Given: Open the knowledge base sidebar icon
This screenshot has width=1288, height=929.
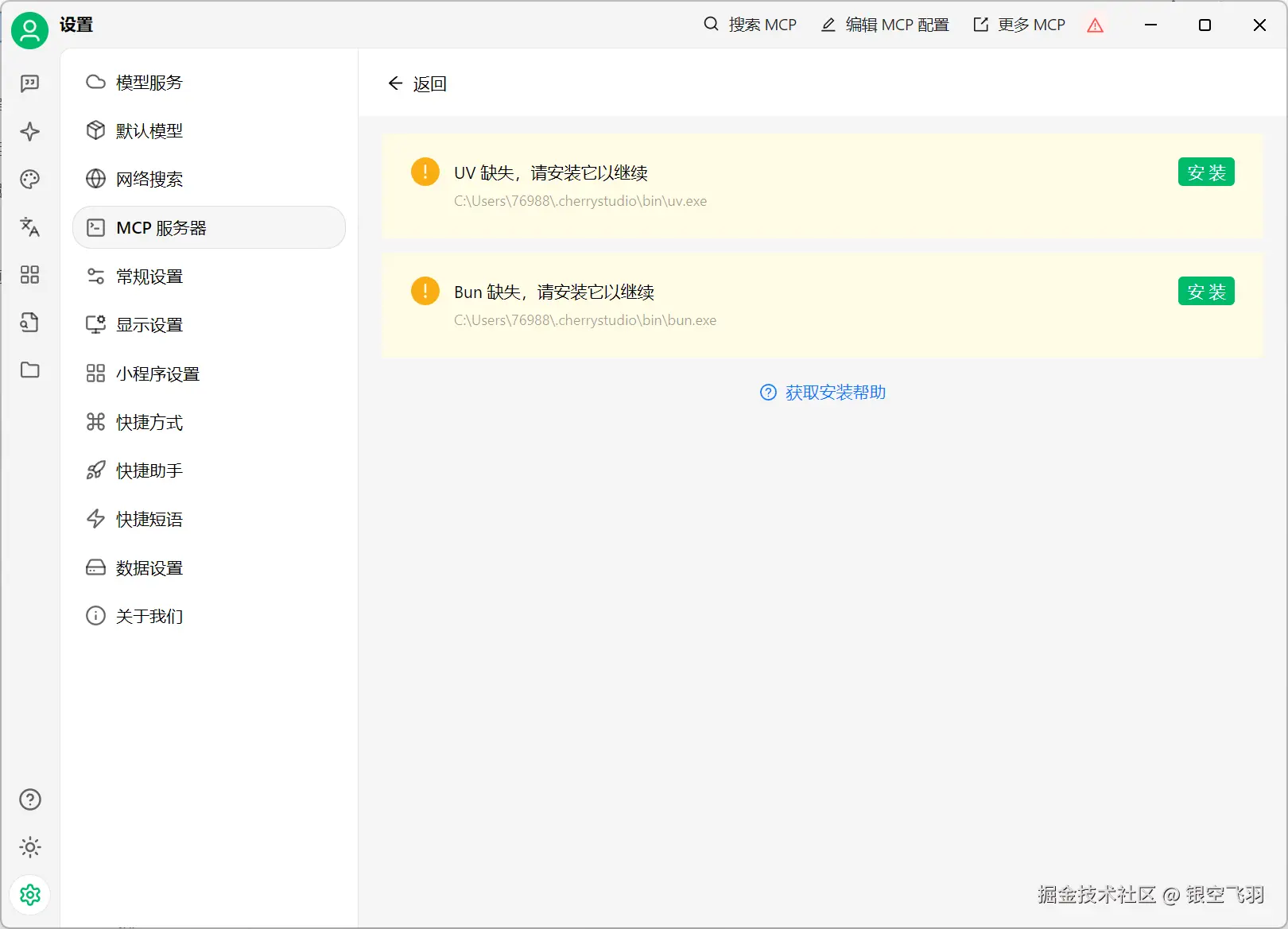Looking at the screenshot, I should pyautogui.click(x=29, y=322).
